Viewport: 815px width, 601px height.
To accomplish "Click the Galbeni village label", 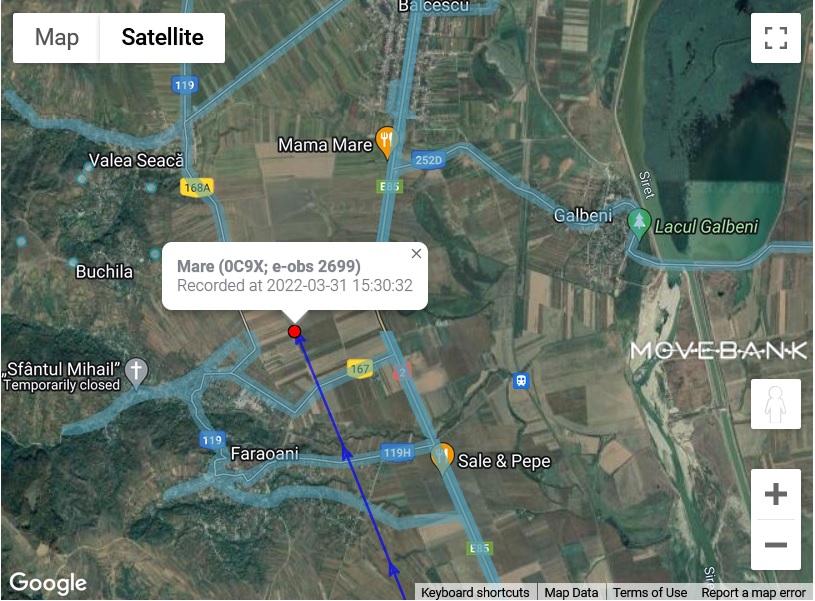I will pyautogui.click(x=583, y=215).
